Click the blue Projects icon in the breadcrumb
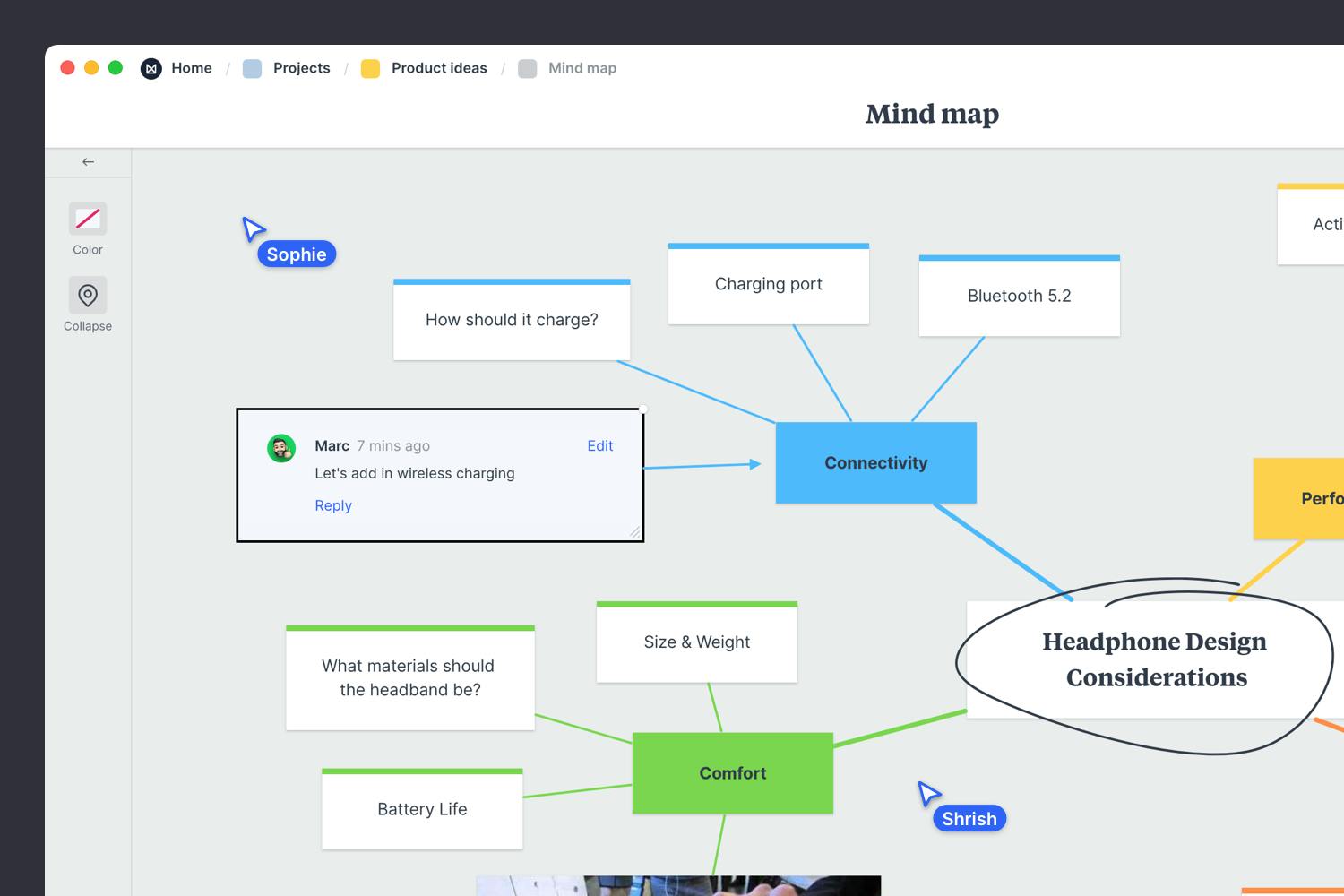1344x896 pixels. tap(252, 68)
